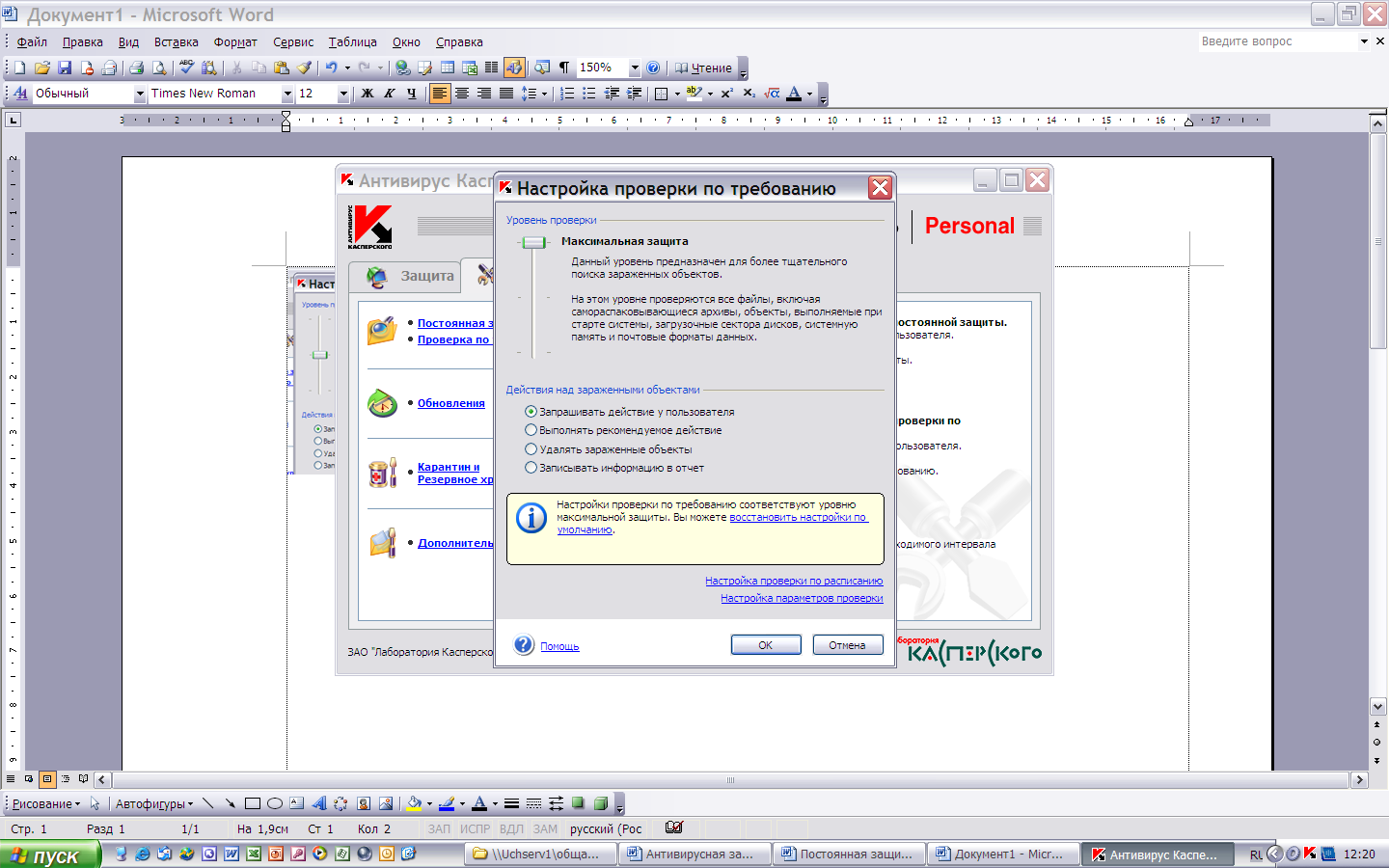Create a new blank document
1389x868 pixels.
coord(19,68)
